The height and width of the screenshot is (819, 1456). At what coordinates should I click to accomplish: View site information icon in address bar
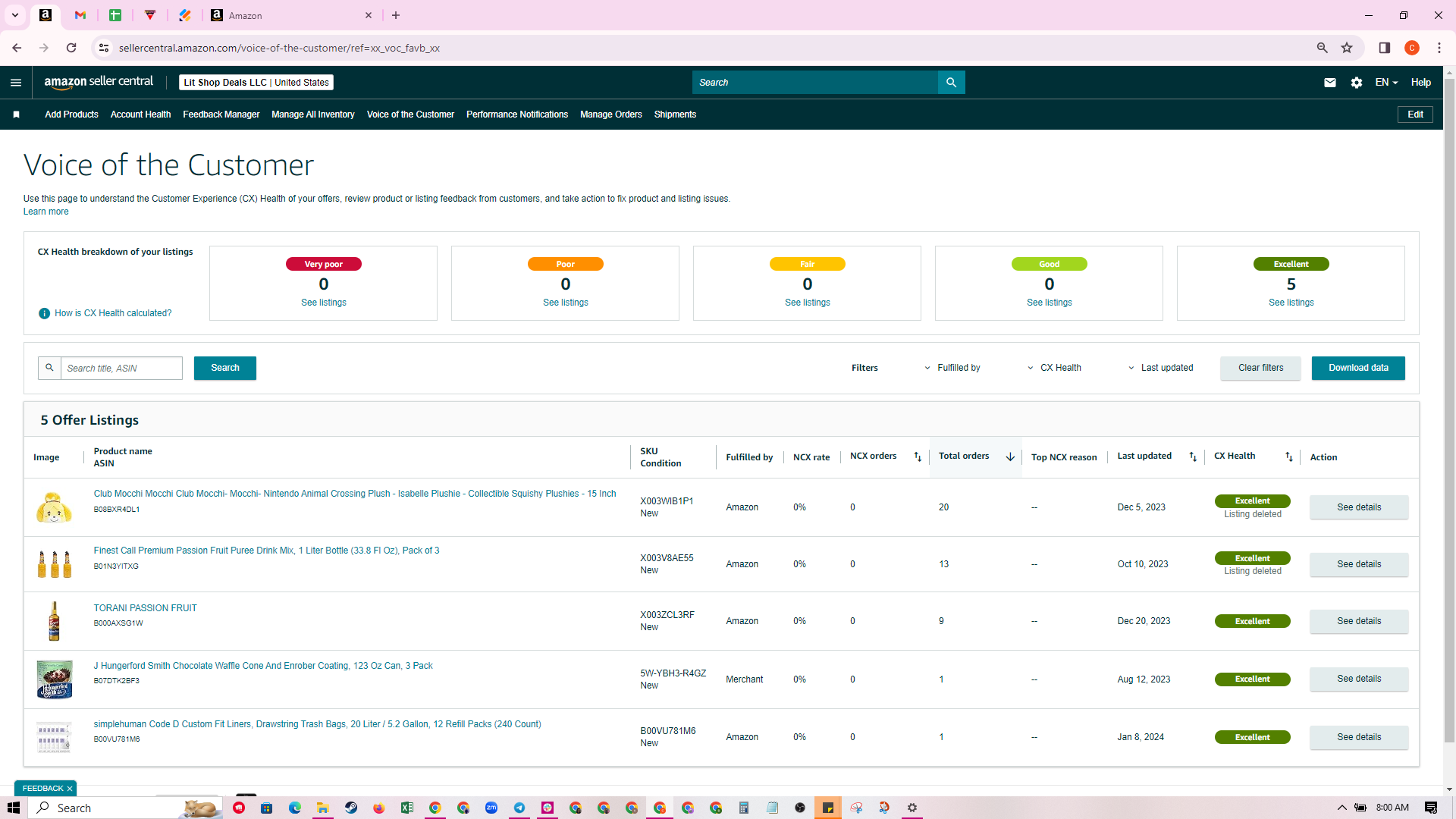(x=104, y=48)
